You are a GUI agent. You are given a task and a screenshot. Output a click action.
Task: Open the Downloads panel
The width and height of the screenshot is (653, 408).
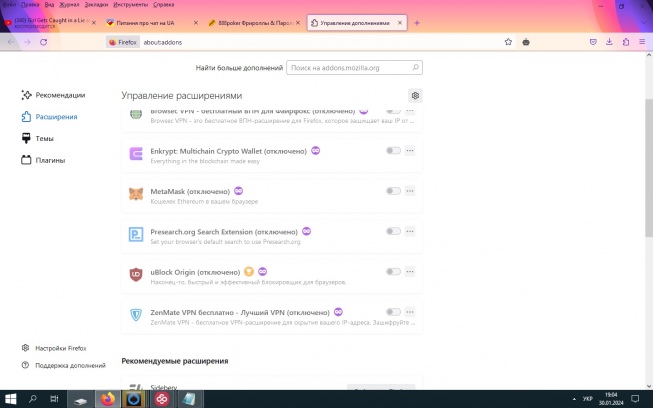609,42
